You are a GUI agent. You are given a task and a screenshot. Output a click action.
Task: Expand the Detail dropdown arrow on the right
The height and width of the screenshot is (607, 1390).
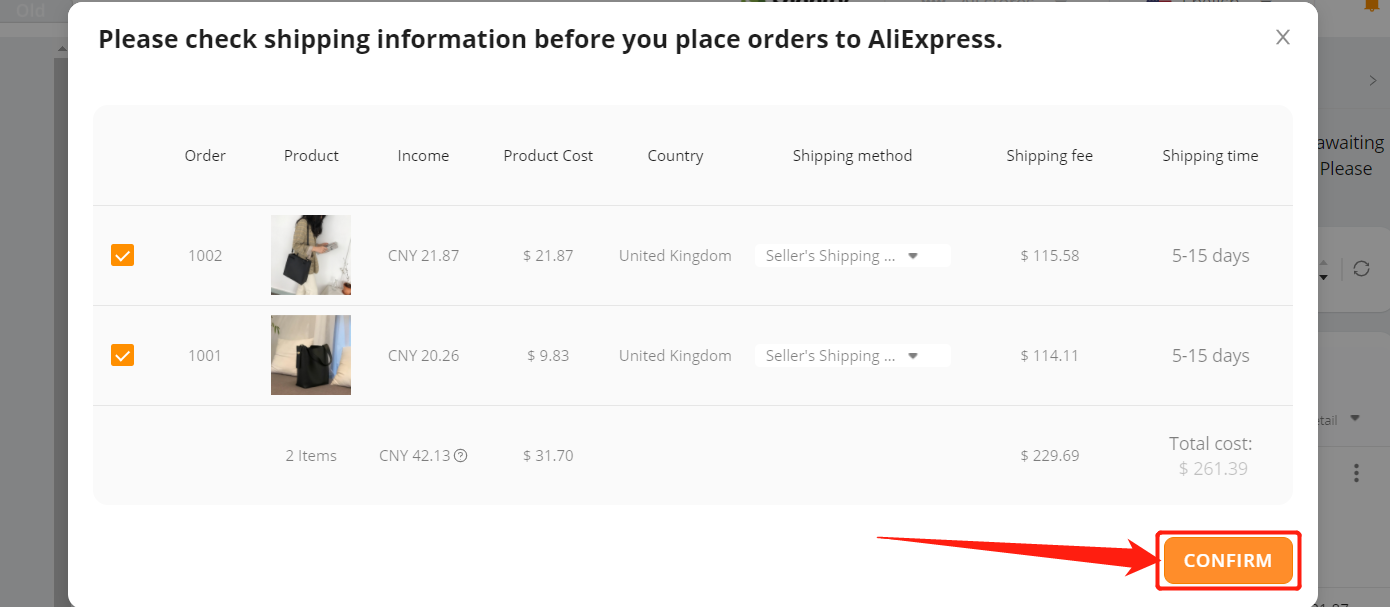coord(1355,419)
